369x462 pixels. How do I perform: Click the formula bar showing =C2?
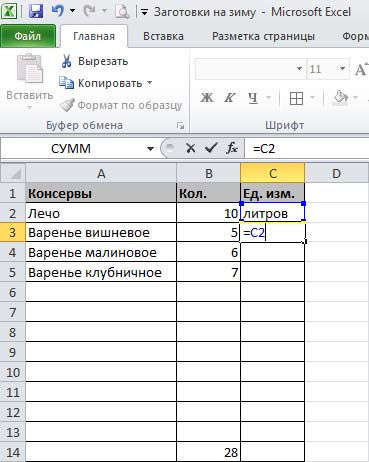(307, 149)
